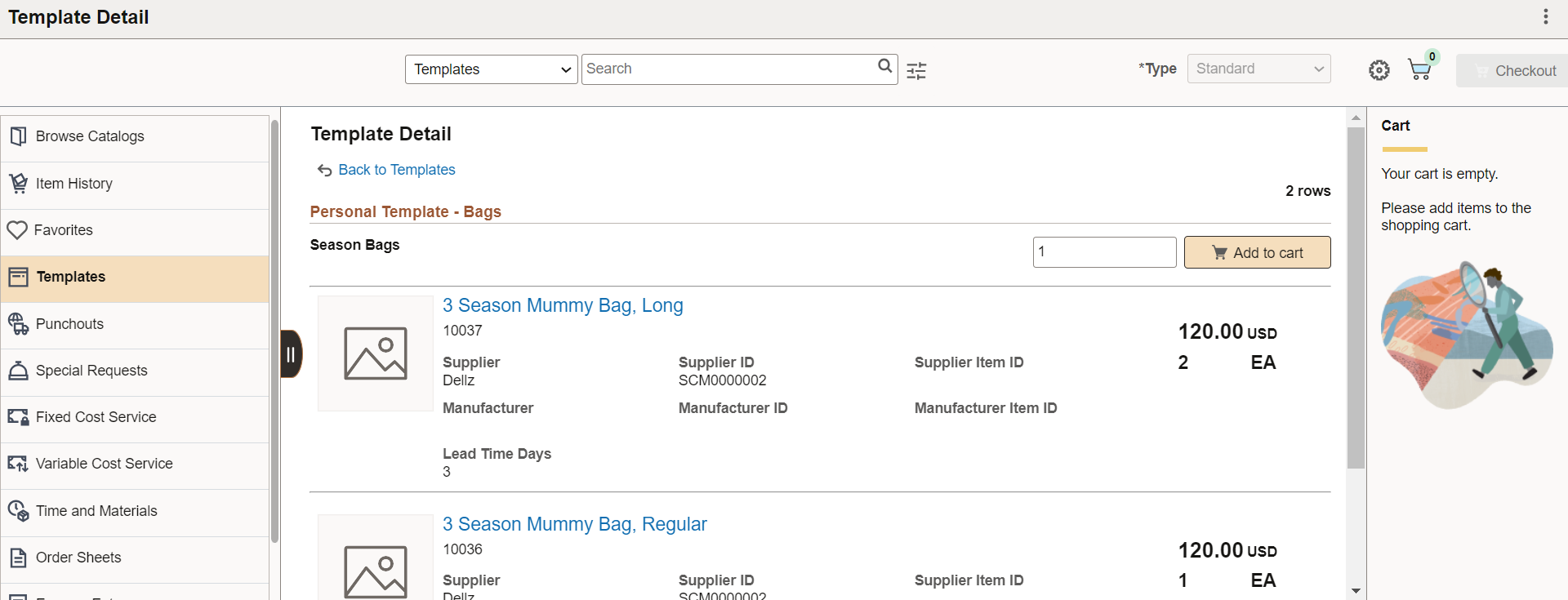The image size is (1568, 600).
Task: Click the Variable Cost Service icon
Action: click(18, 464)
